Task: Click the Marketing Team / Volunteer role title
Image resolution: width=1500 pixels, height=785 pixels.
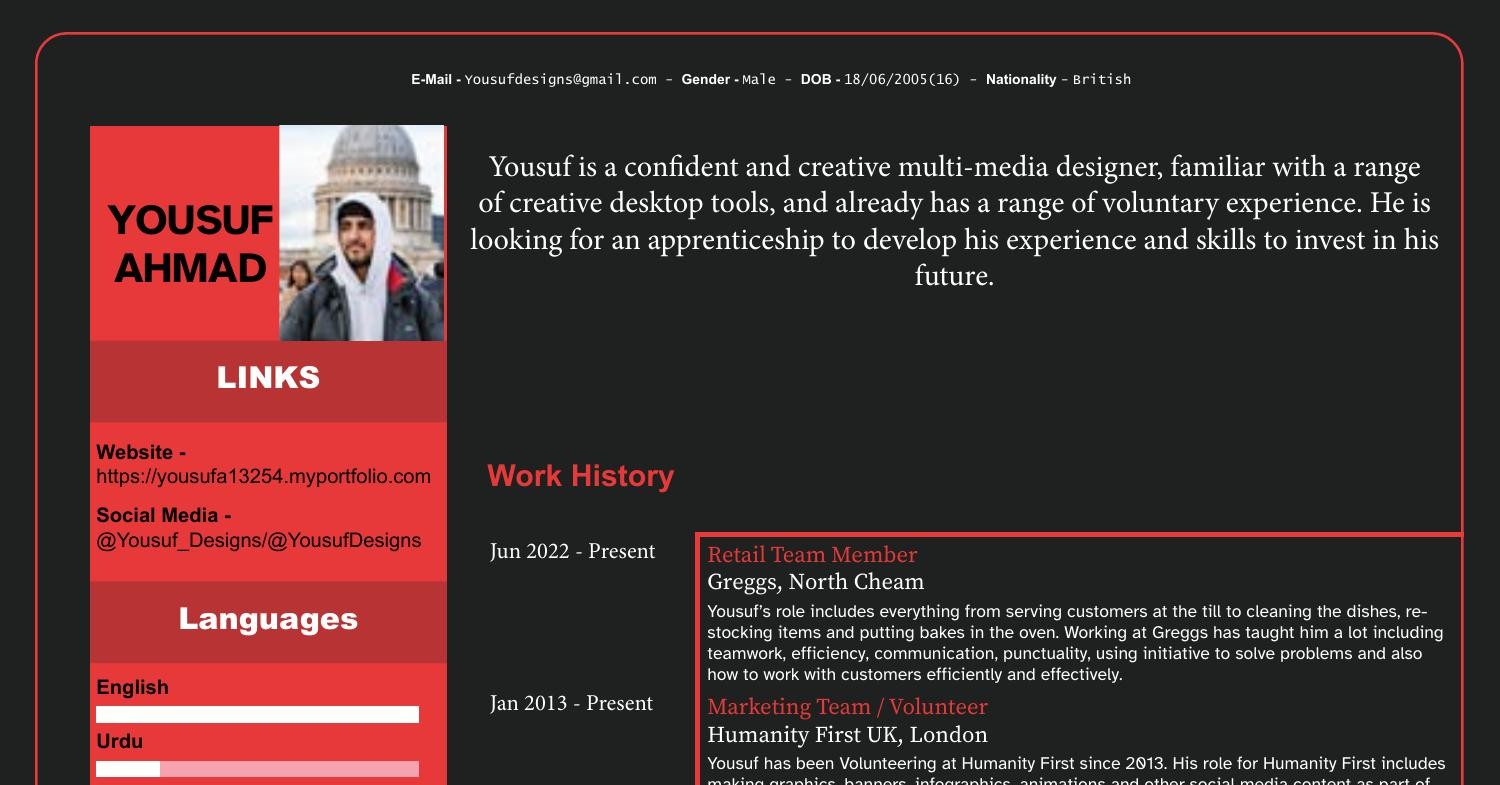Action: [x=848, y=706]
